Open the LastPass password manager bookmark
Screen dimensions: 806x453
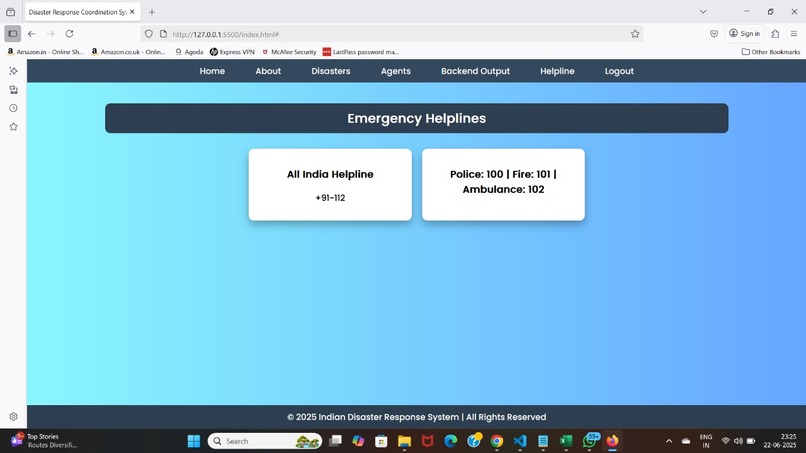(361, 52)
